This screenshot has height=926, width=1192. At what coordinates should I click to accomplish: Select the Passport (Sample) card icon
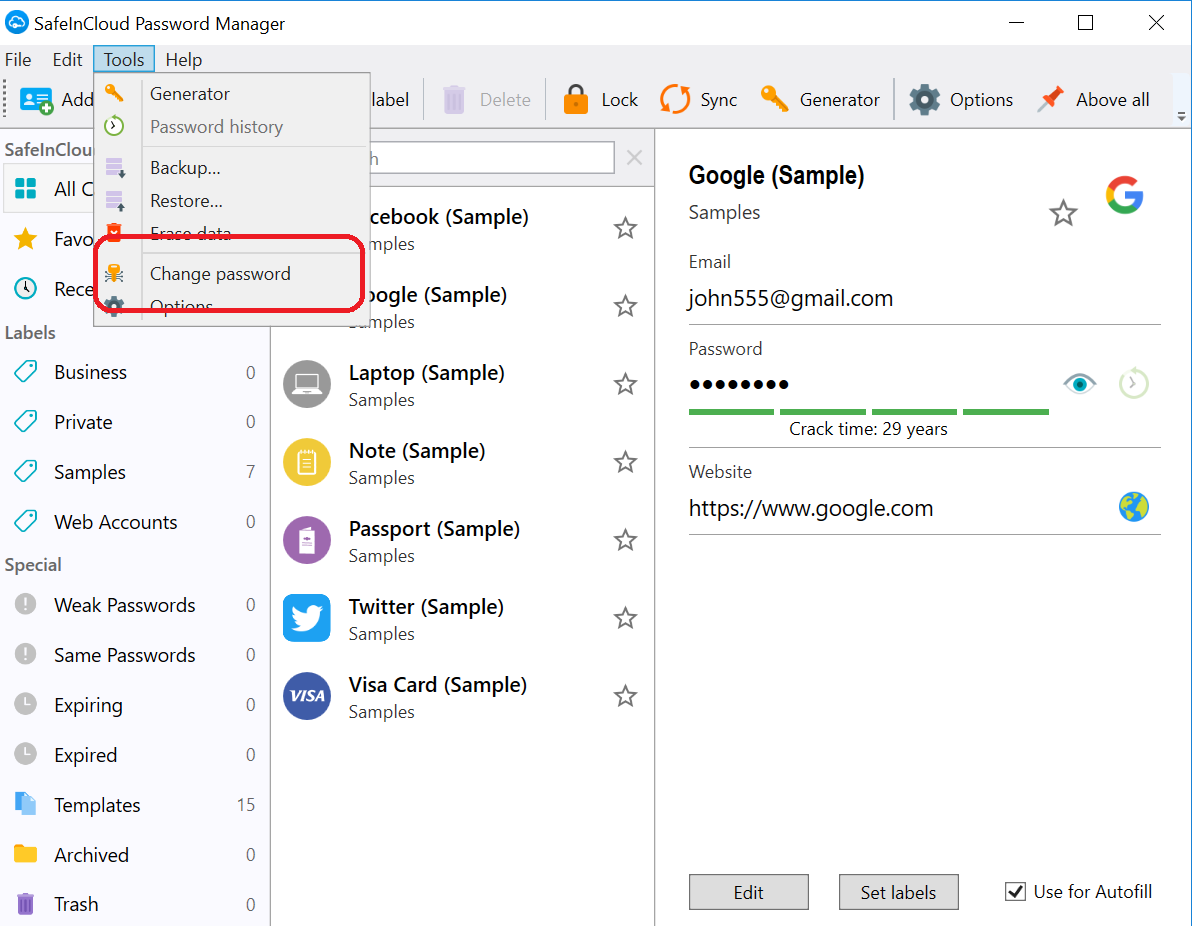pyautogui.click(x=307, y=541)
